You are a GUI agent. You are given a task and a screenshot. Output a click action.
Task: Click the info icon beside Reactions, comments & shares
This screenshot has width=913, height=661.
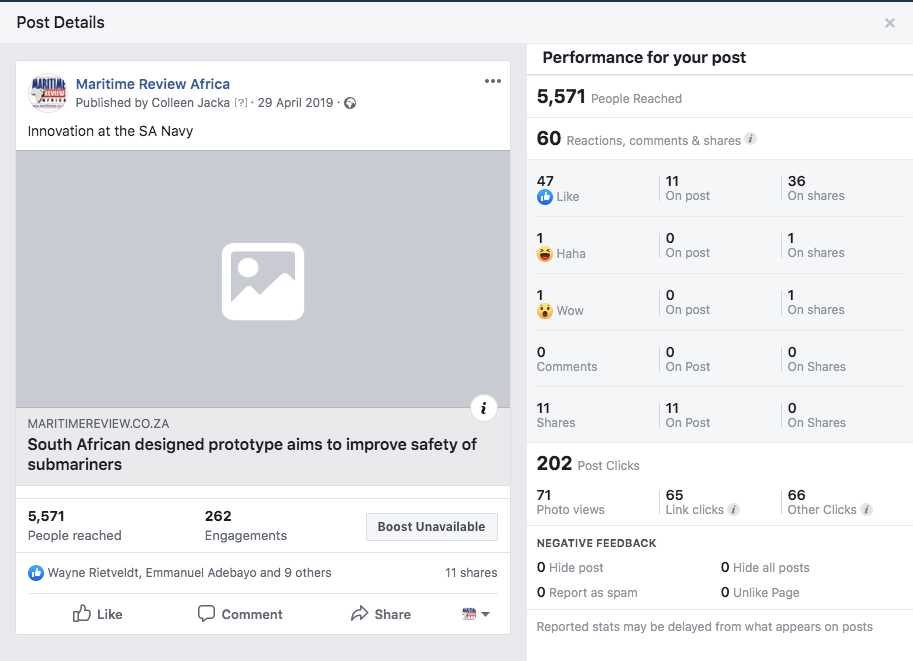pyautogui.click(x=751, y=139)
